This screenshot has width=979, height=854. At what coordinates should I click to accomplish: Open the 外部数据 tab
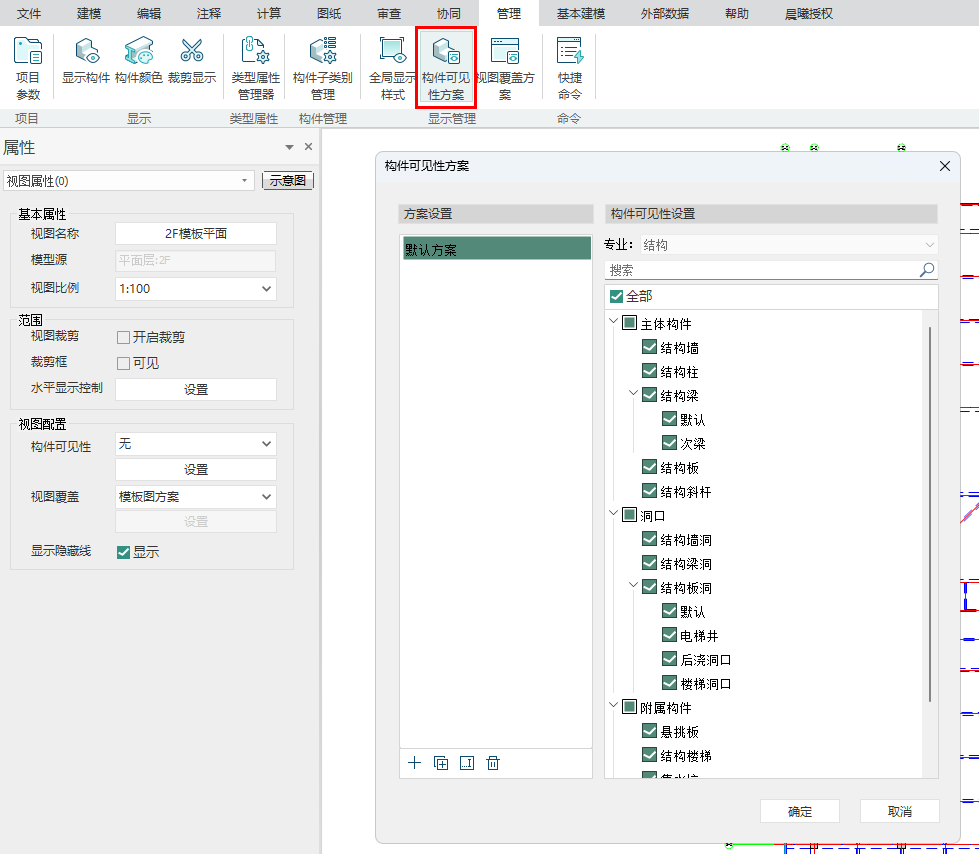[x=665, y=13]
